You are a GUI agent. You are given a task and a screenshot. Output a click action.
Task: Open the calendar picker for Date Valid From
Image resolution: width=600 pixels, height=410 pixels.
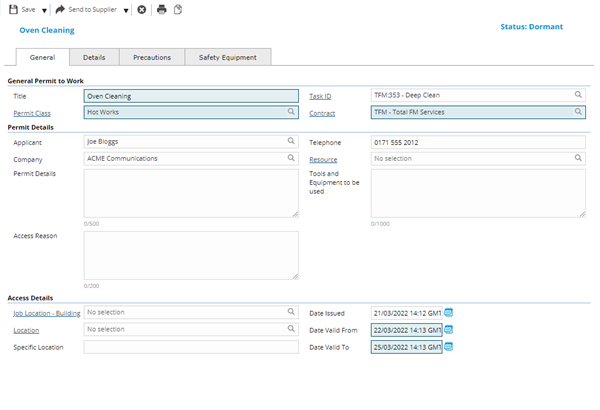tap(449, 329)
